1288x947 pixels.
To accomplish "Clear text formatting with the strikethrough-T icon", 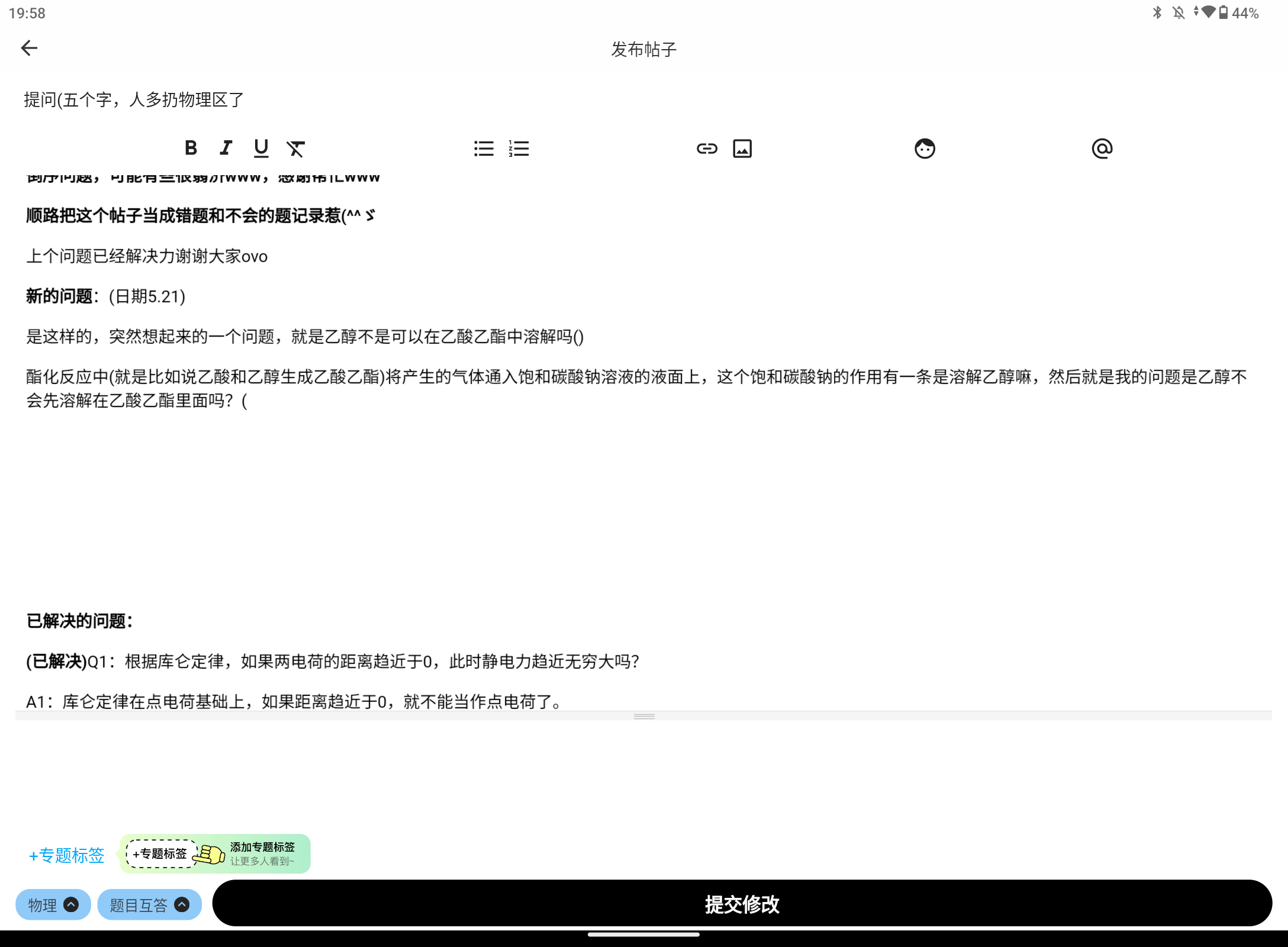I will coord(295,149).
